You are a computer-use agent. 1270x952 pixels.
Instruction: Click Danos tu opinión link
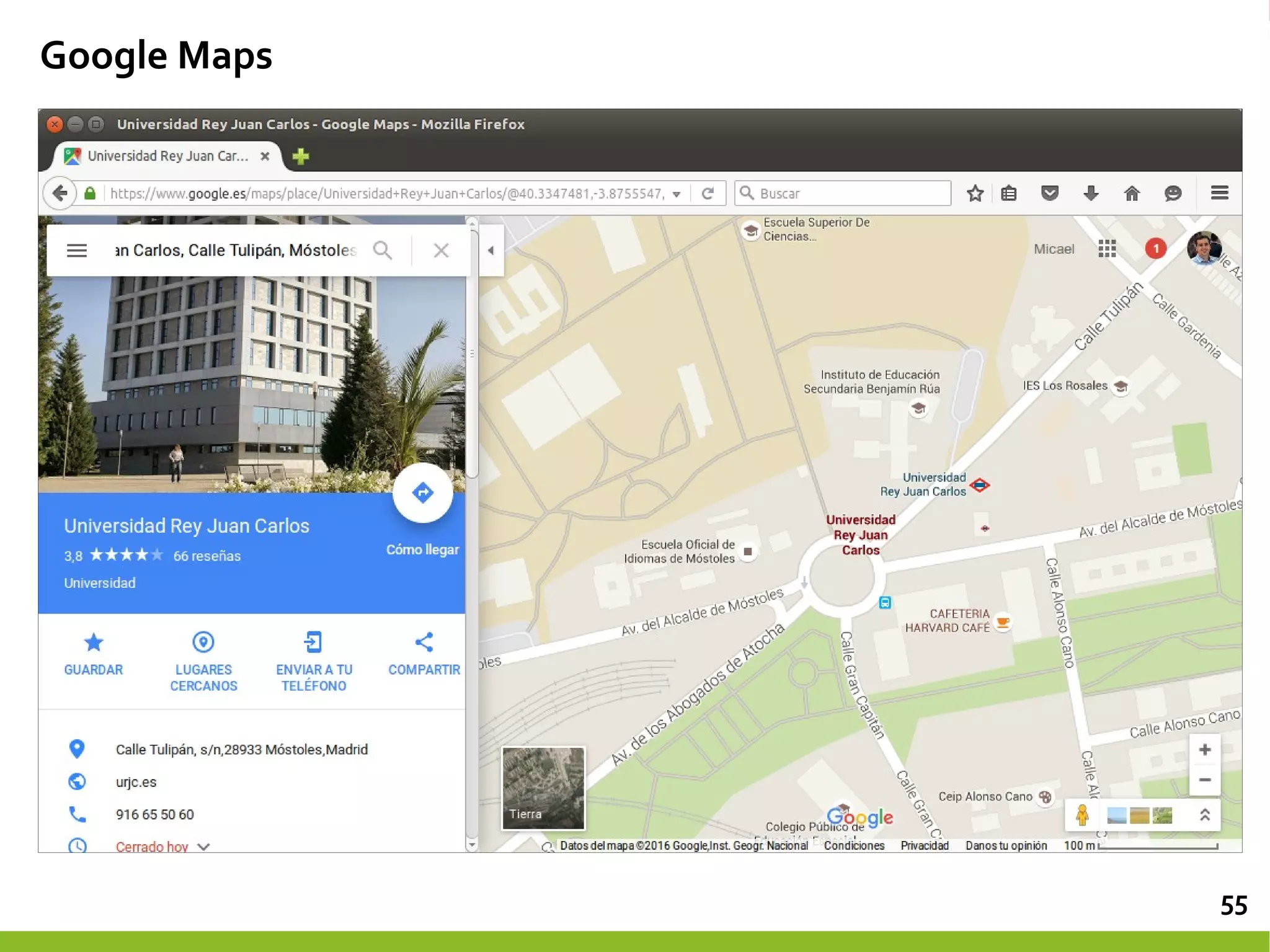coord(1006,845)
